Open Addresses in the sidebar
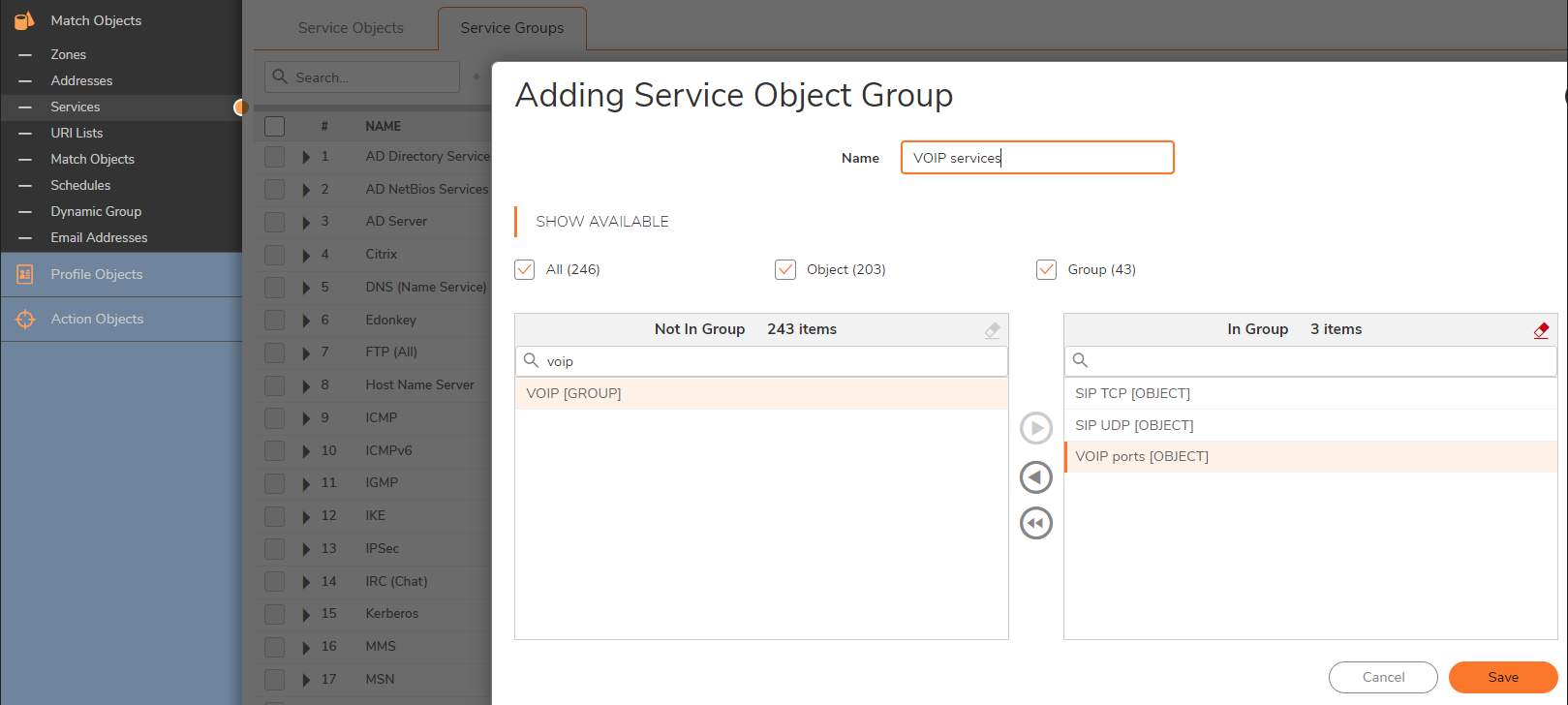 (81, 80)
